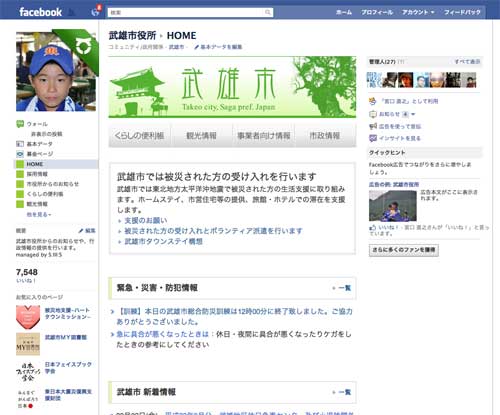Select the 事業者向け情報 tab

(x=264, y=135)
